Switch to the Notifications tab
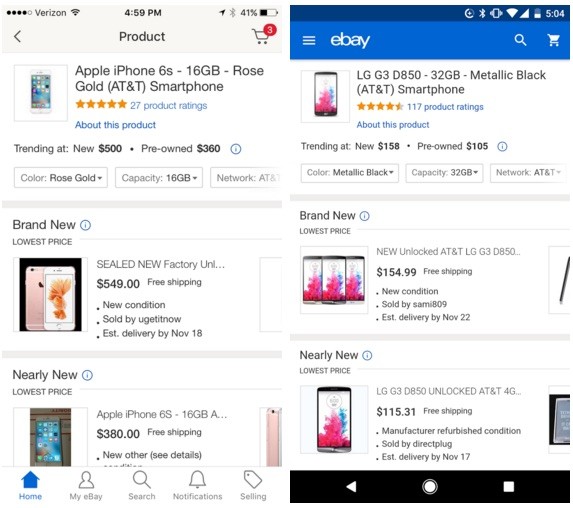This screenshot has height=508, width=573. pyautogui.click(x=197, y=486)
